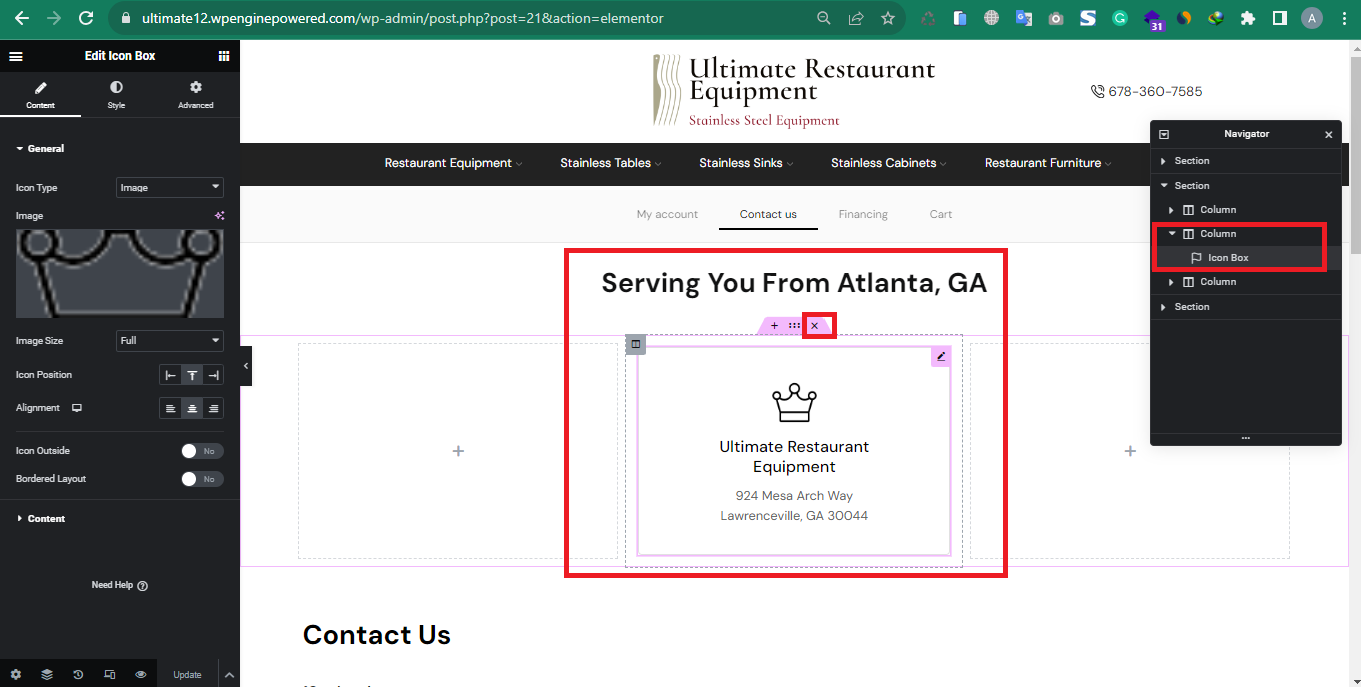Image resolution: width=1361 pixels, height=687 pixels.
Task: Open the Stainless Sinks menu
Action: point(746,163)
